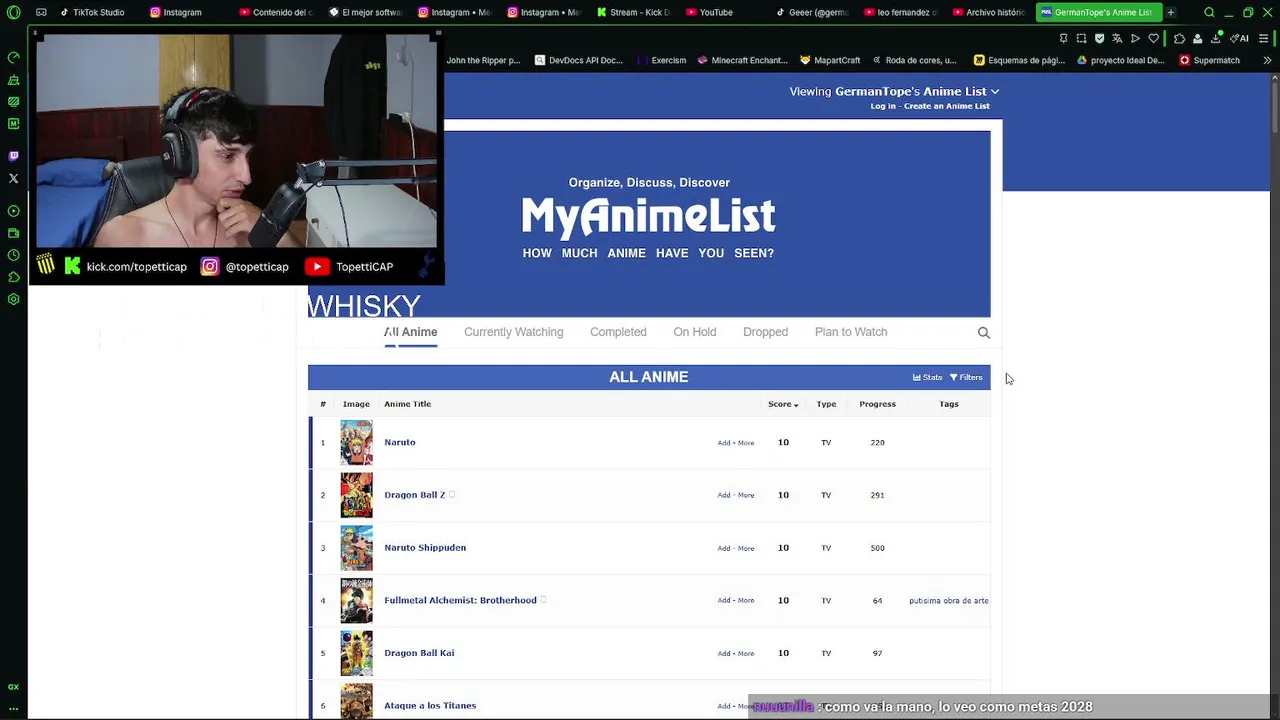This screenshot has height=720, width=1280.
Task: Click the Create an Anime List link
Action: (947, 106)
